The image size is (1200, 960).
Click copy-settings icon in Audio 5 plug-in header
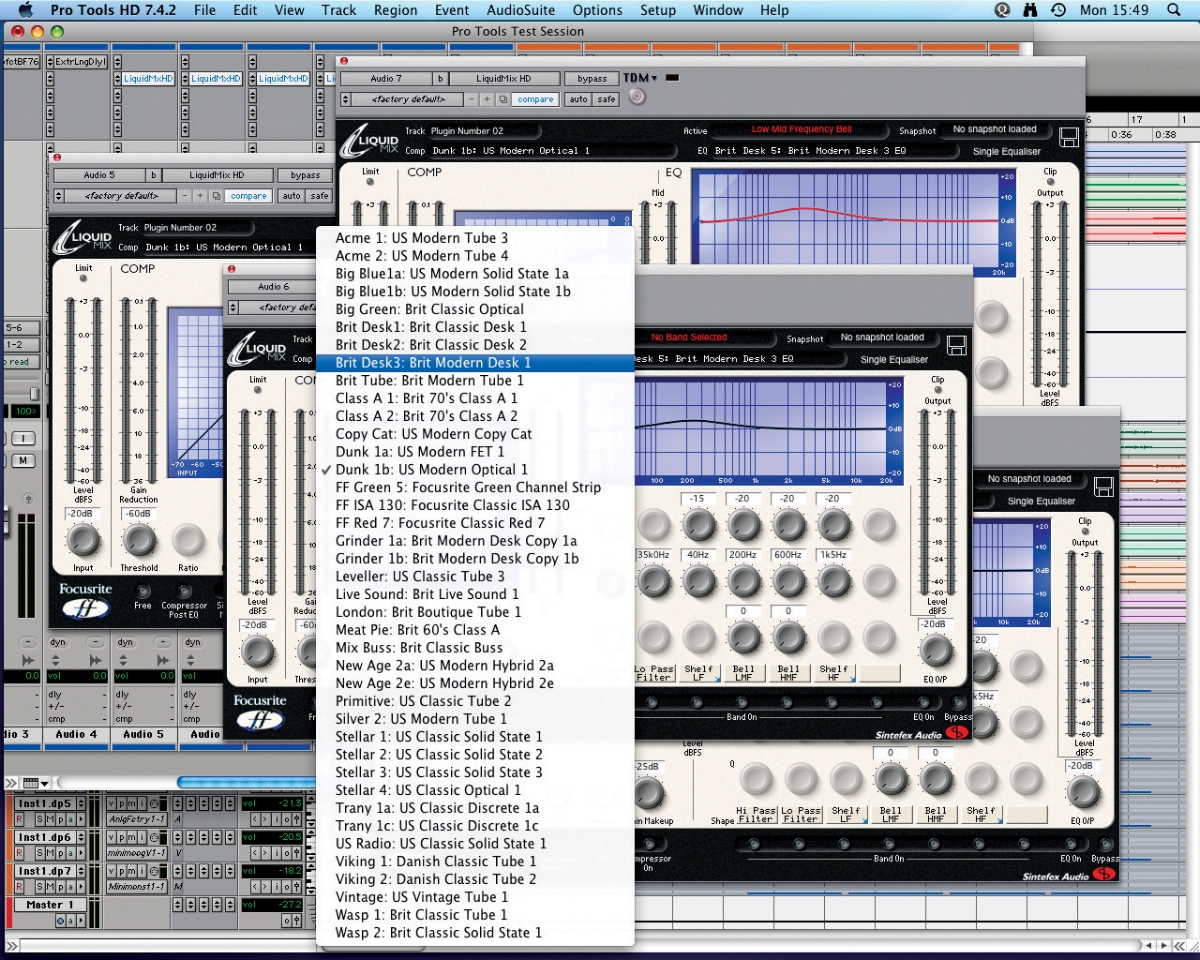[x=214, y=196]
